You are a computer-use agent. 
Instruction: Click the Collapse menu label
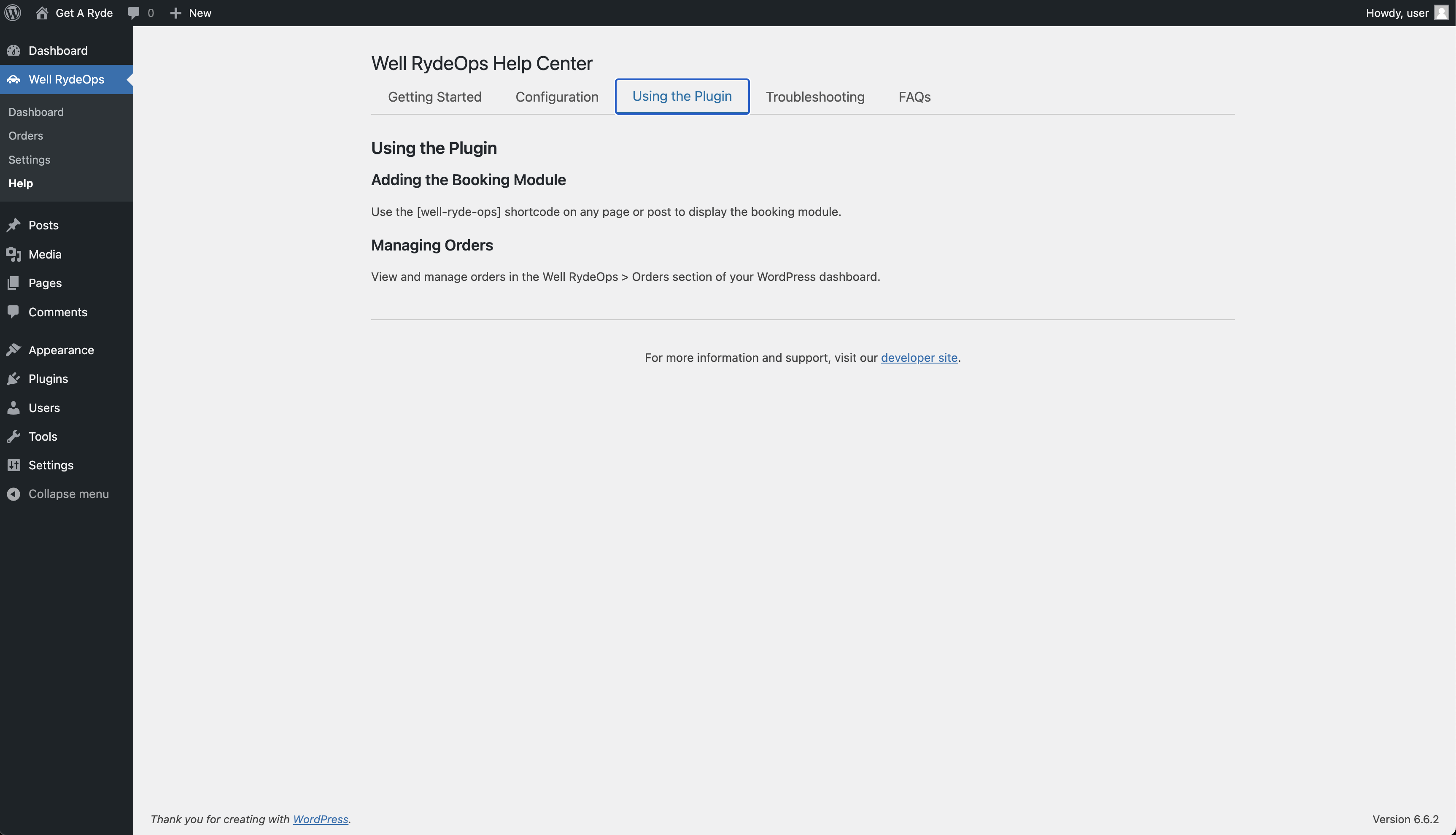click(69, 494)
